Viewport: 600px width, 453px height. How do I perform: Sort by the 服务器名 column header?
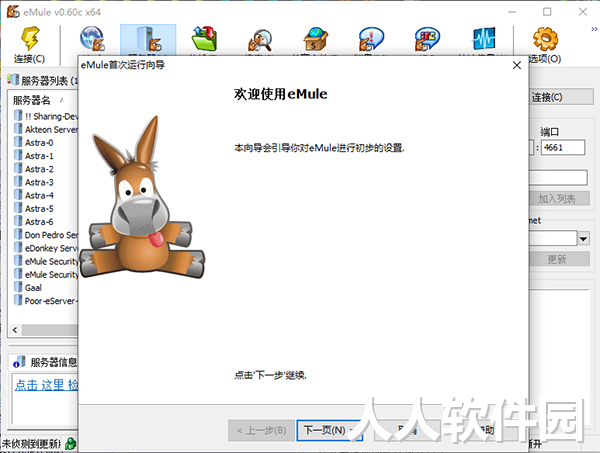click(x=32, y=101)
